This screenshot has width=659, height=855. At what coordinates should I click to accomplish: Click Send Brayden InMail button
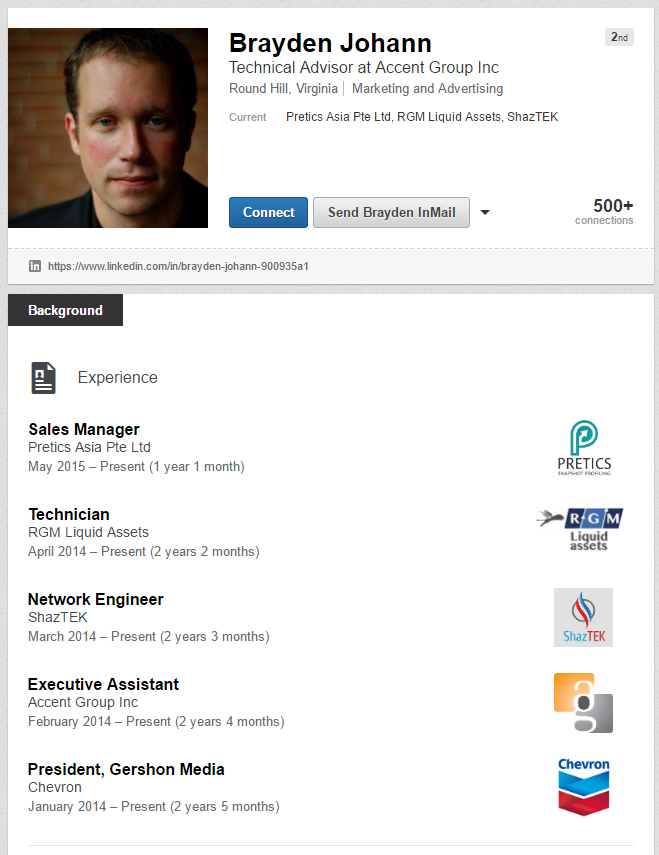click(x=391, y=212)
